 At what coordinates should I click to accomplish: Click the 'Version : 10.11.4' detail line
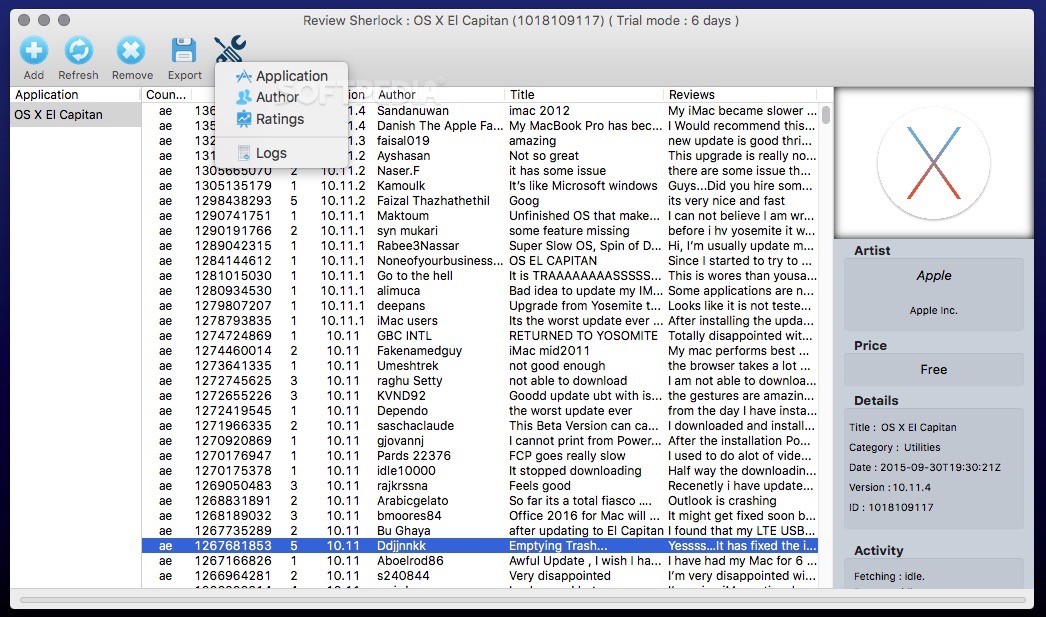(889, 488)
